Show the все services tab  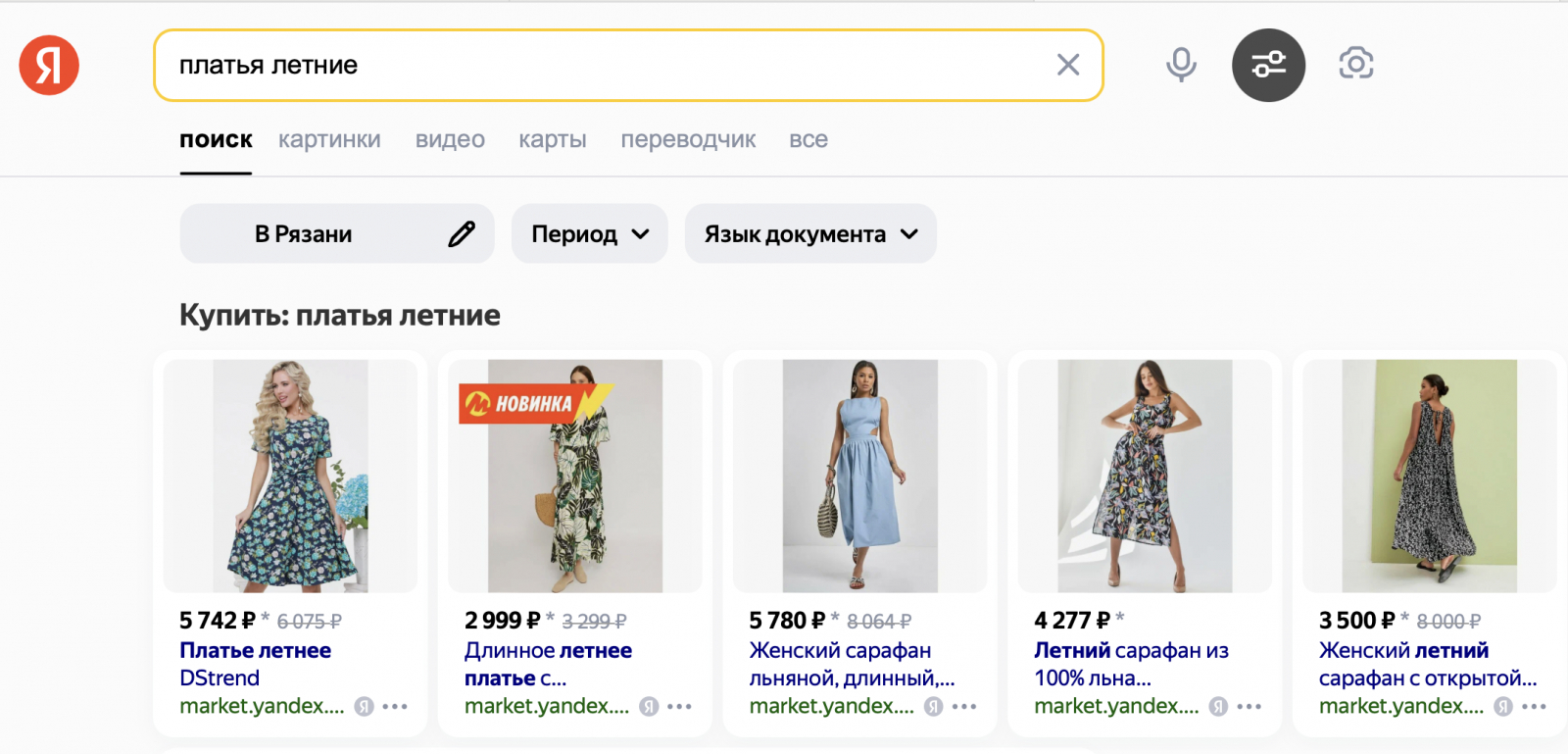pos(808,140)
